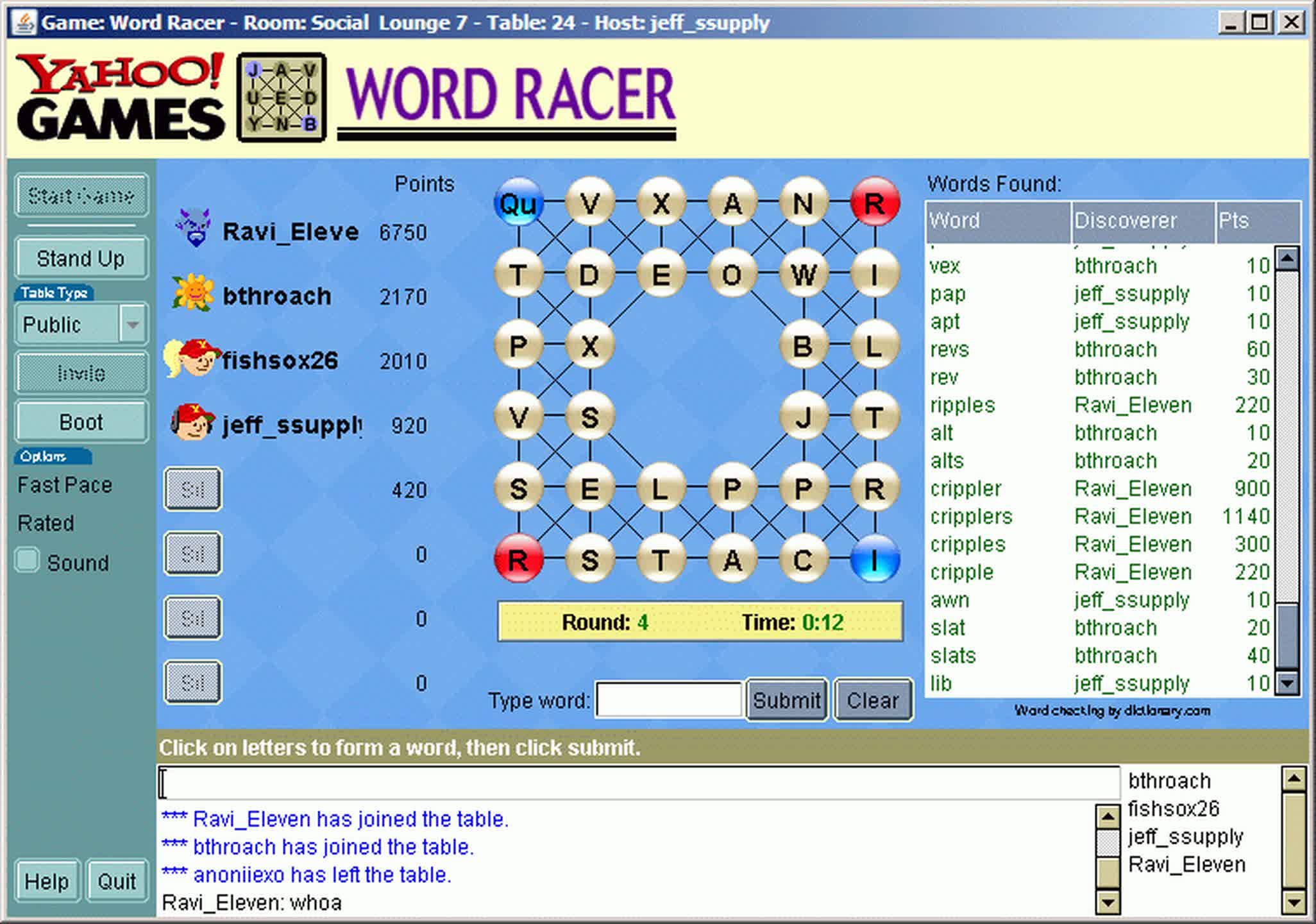Click into the chat message input box
This screenshot has width=1316, height=924.
(639, 783)
